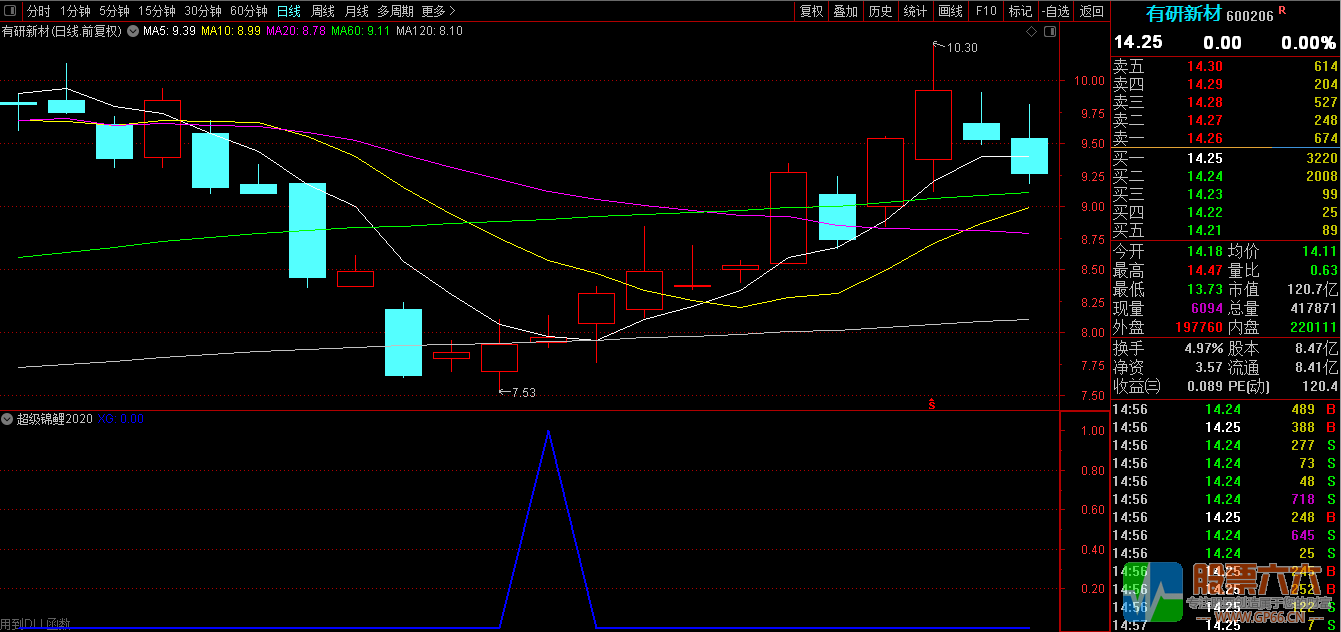
Task: Toggle 复权 price adjustment
Action: pos(810,11)
